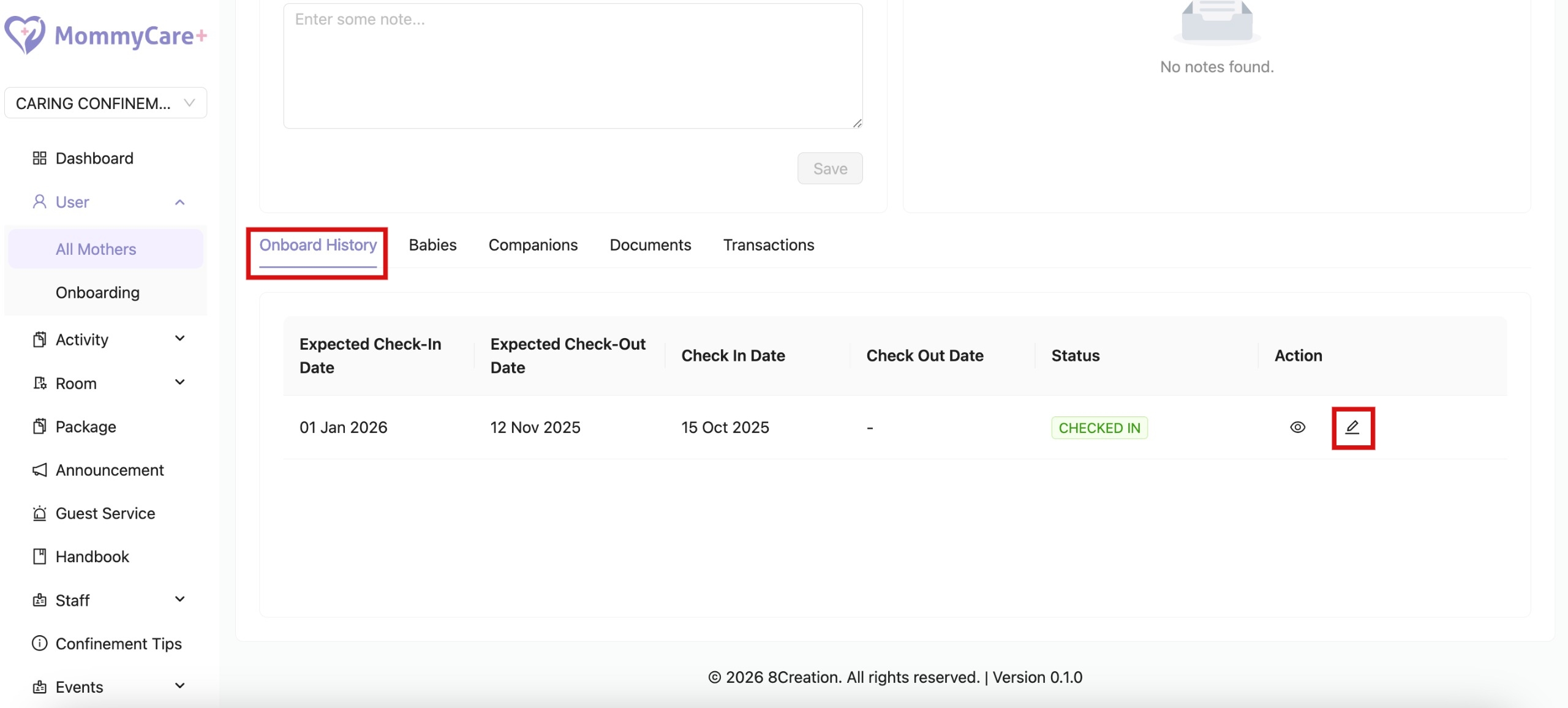Viewport: 1568px width, 708px height.
Task: Expand the Room sidebar menu
Action: pos(179,383)
